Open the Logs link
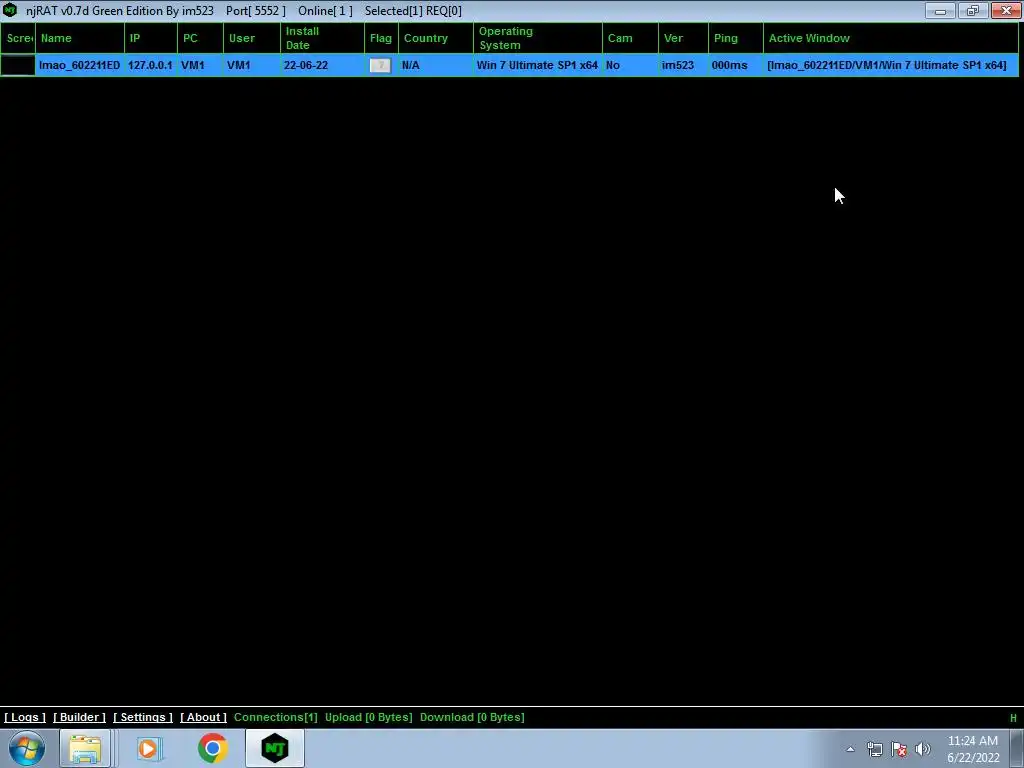Image resolution: width=1024 pixels, height=768 pixels. click(x=25, y=717)
